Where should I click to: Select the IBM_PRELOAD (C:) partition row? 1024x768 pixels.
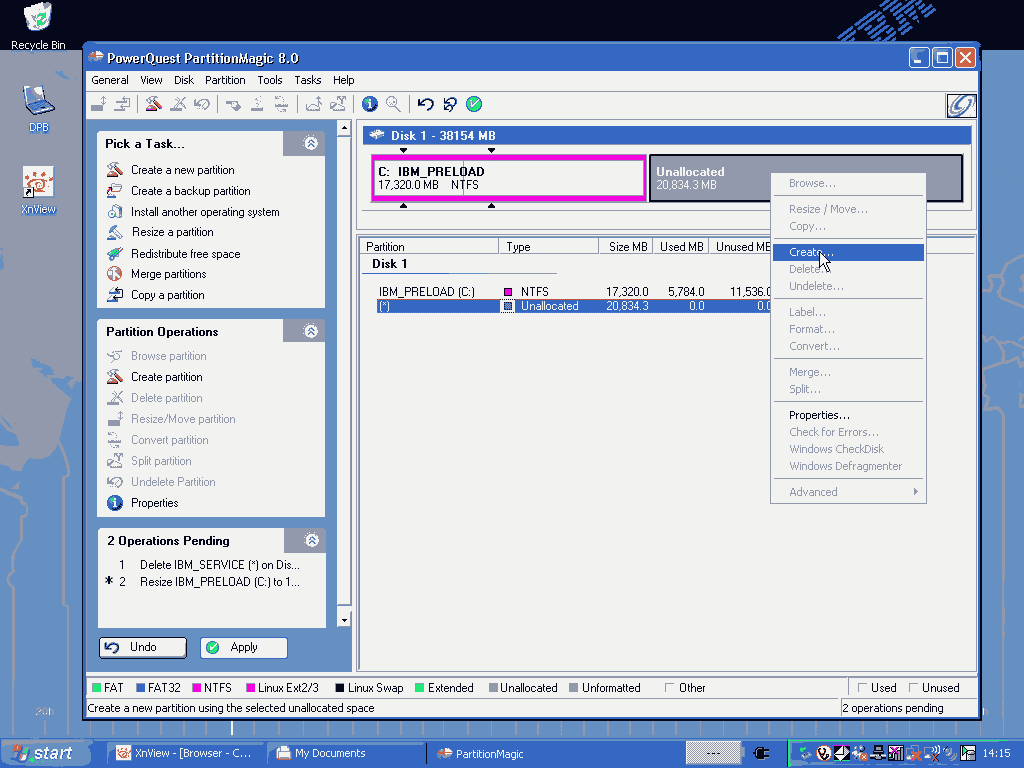pyautogui.click(x=426, y=292)
